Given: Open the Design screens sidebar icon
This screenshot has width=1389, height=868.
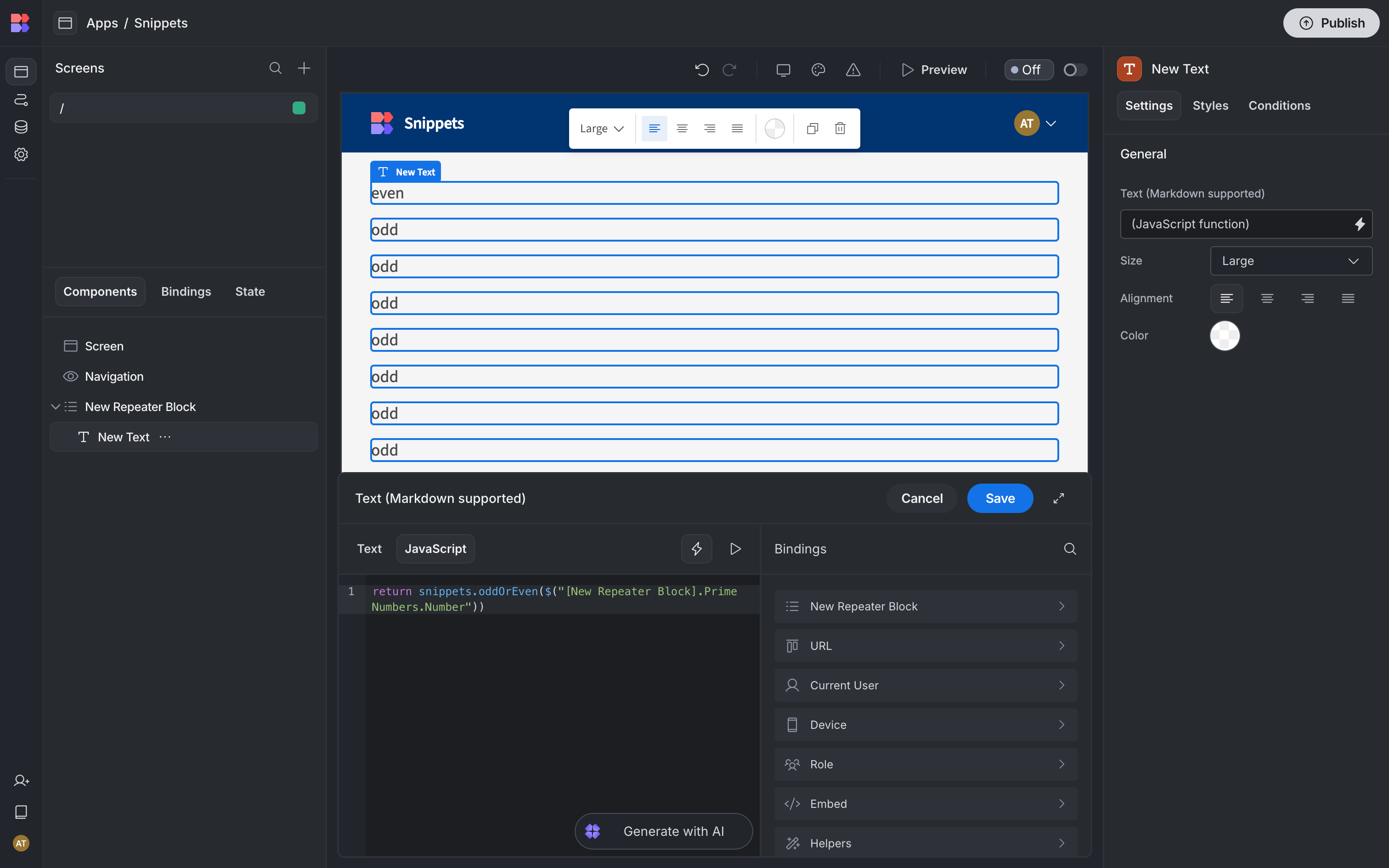Looking at the screenshot, I should point(21,72).
